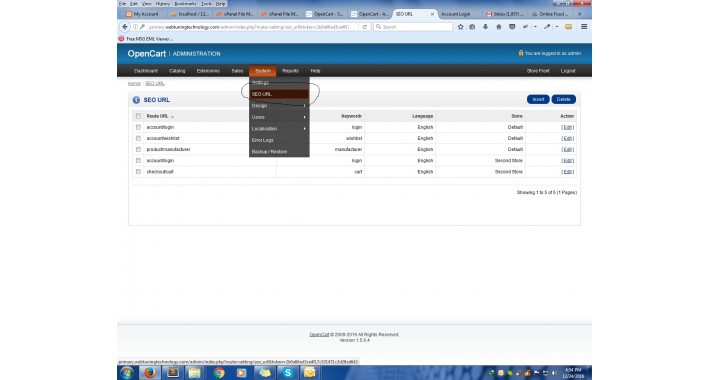The width and height of the screenshot is (710, 380).
Task: Open the Outlook envelope taskbar icon
Action: [310, 373]
